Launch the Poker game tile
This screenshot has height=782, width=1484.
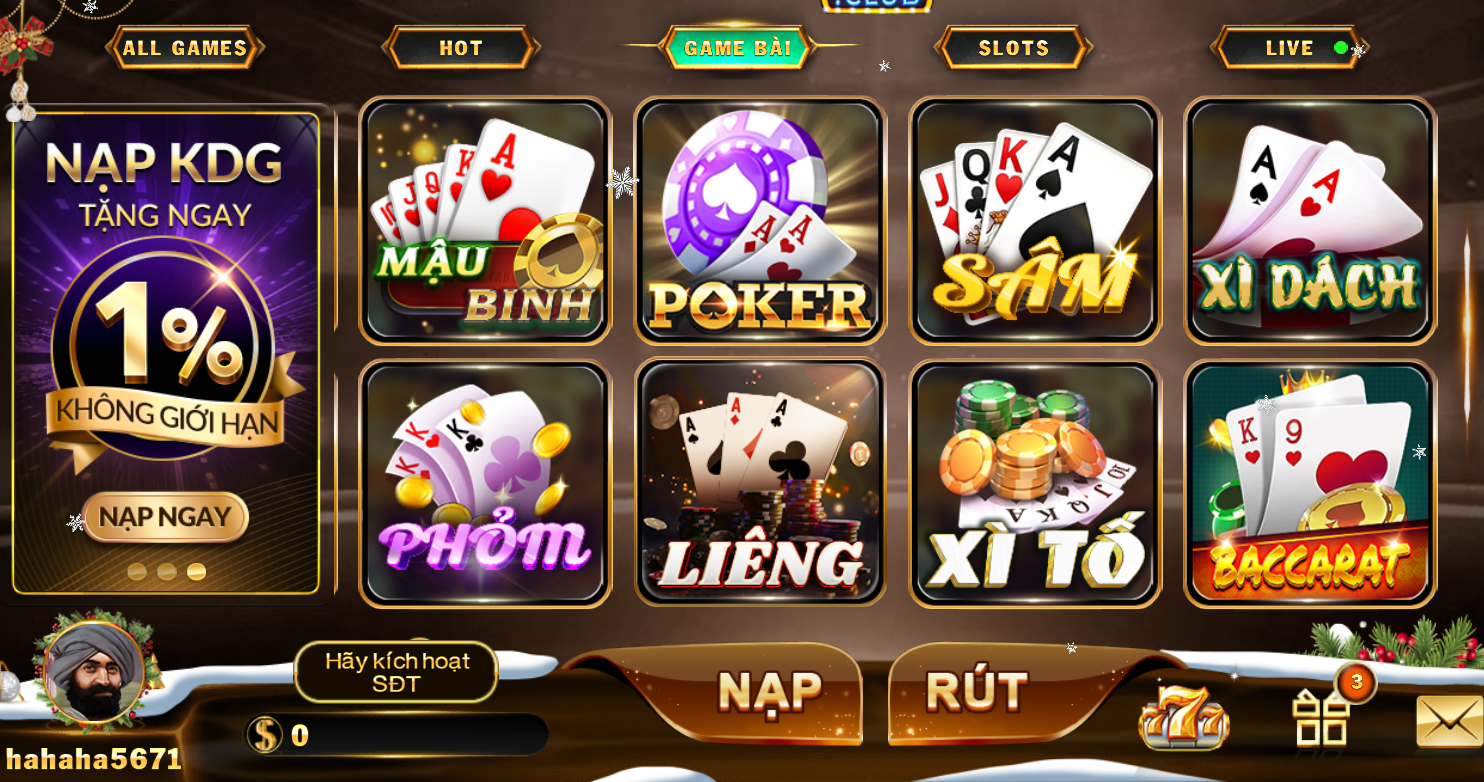point(760,221)
